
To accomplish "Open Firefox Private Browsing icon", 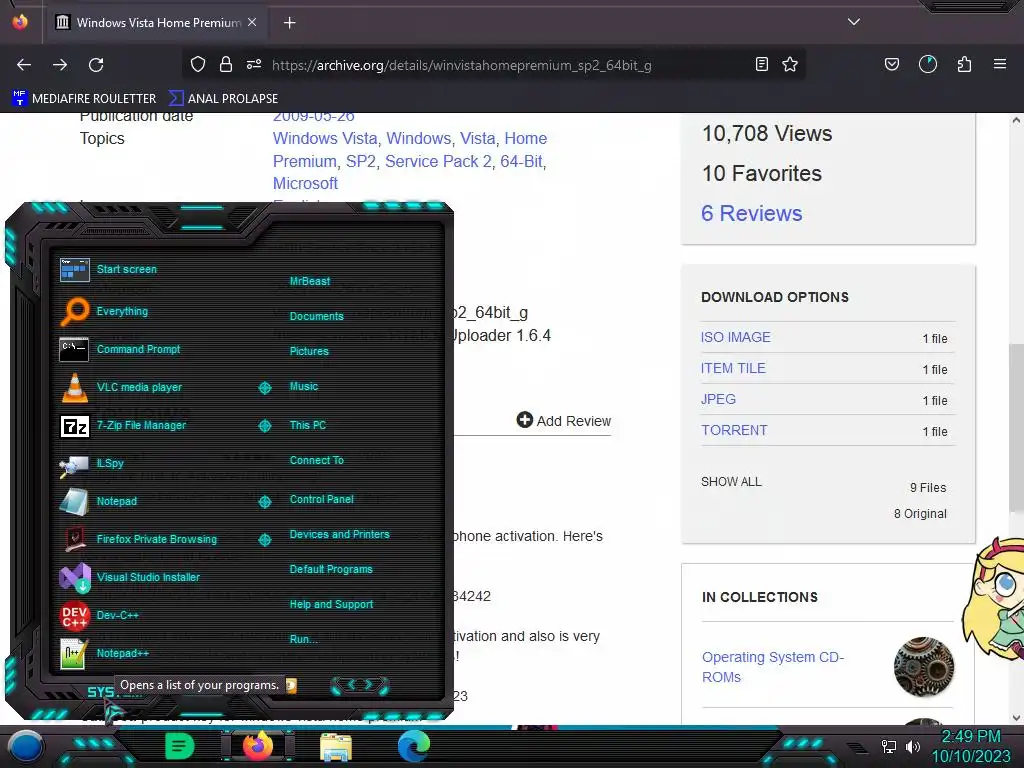I will tap(74, 539).
